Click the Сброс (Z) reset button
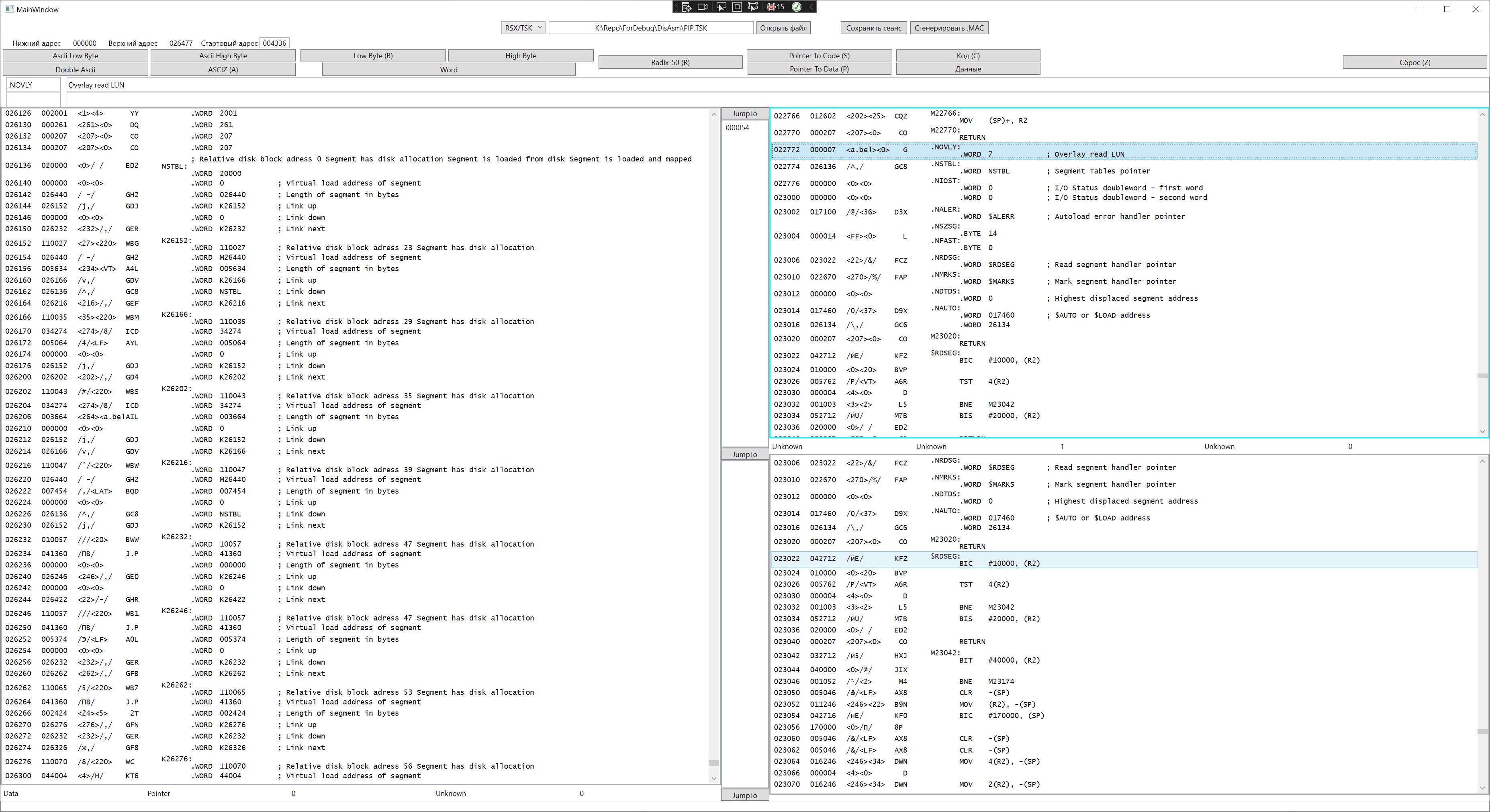 click(1414, 62)
